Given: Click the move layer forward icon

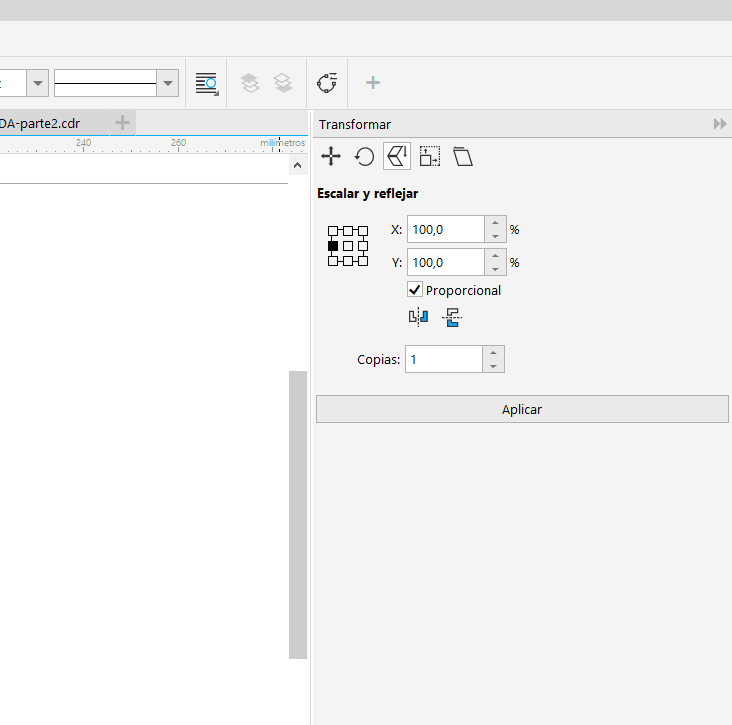Looking at the screenshot, I should (250, 83).
